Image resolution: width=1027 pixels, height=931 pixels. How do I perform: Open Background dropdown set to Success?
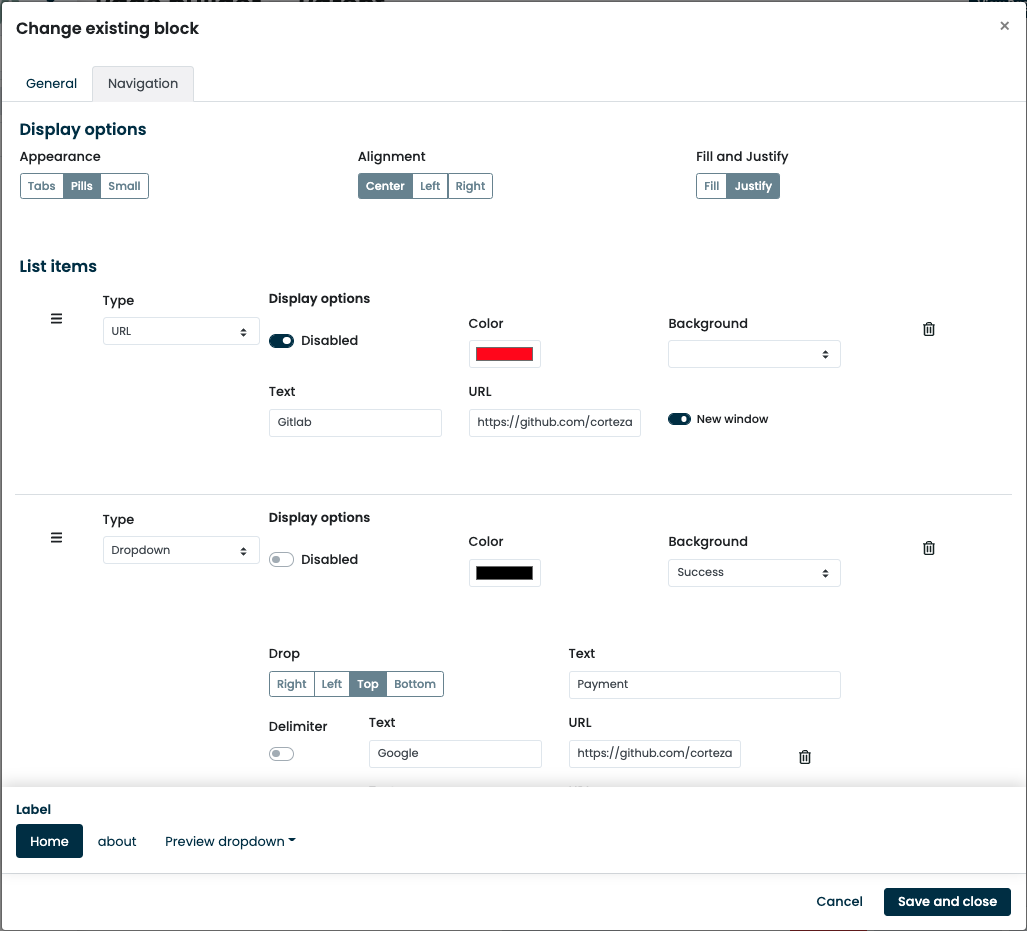coord(754,573)
